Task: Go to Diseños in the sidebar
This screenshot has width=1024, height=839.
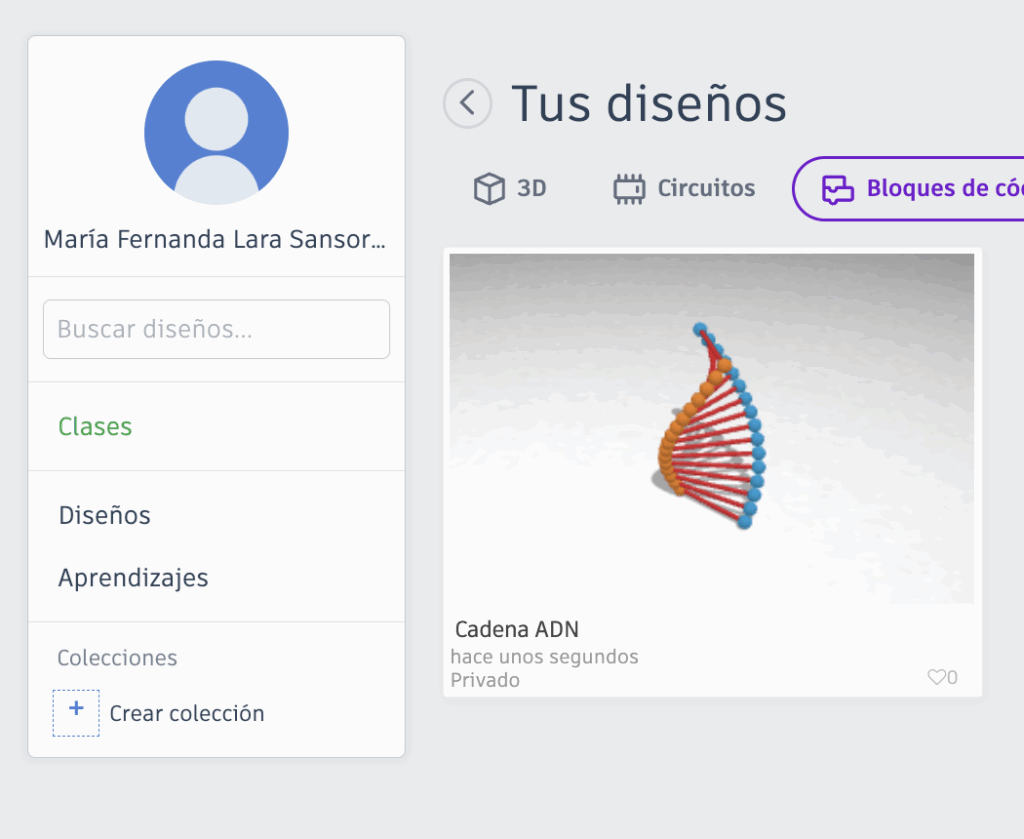Action: coord(104,516)
